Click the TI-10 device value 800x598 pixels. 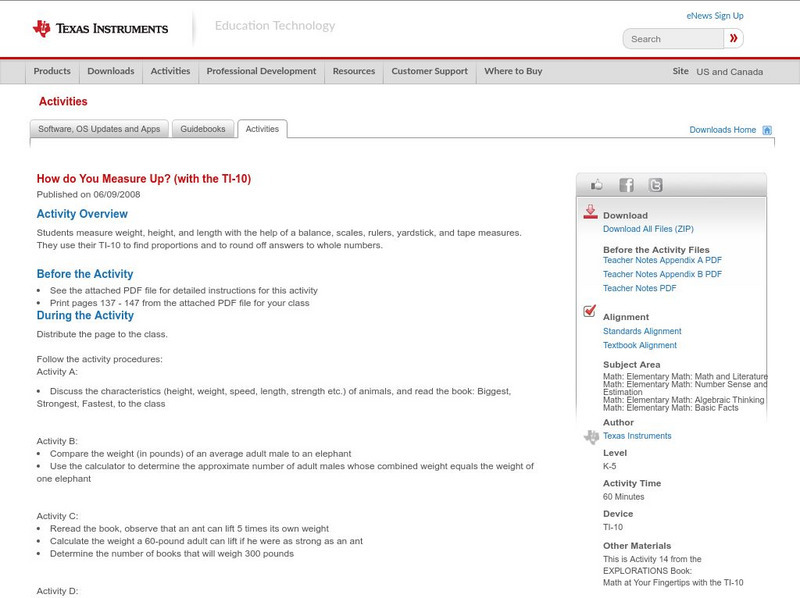(613, 528)
